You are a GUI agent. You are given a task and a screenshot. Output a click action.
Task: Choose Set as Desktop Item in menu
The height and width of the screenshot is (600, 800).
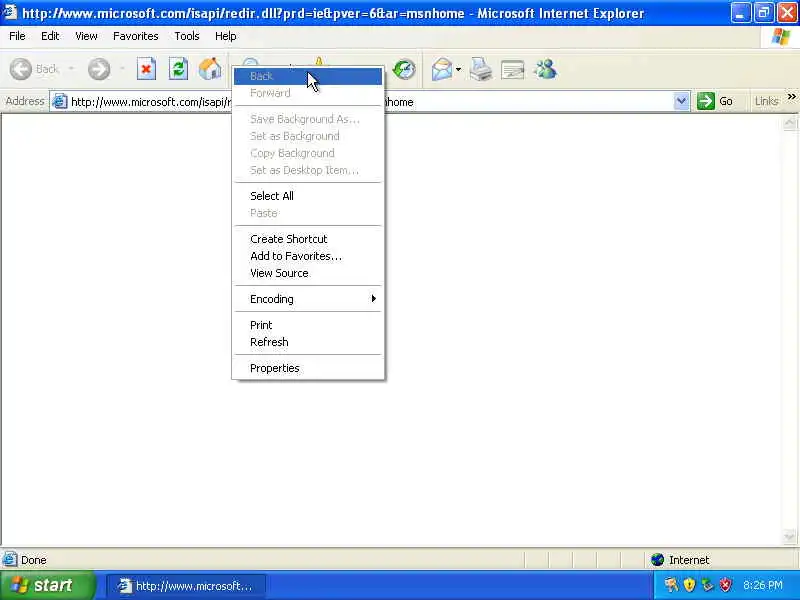308,170
